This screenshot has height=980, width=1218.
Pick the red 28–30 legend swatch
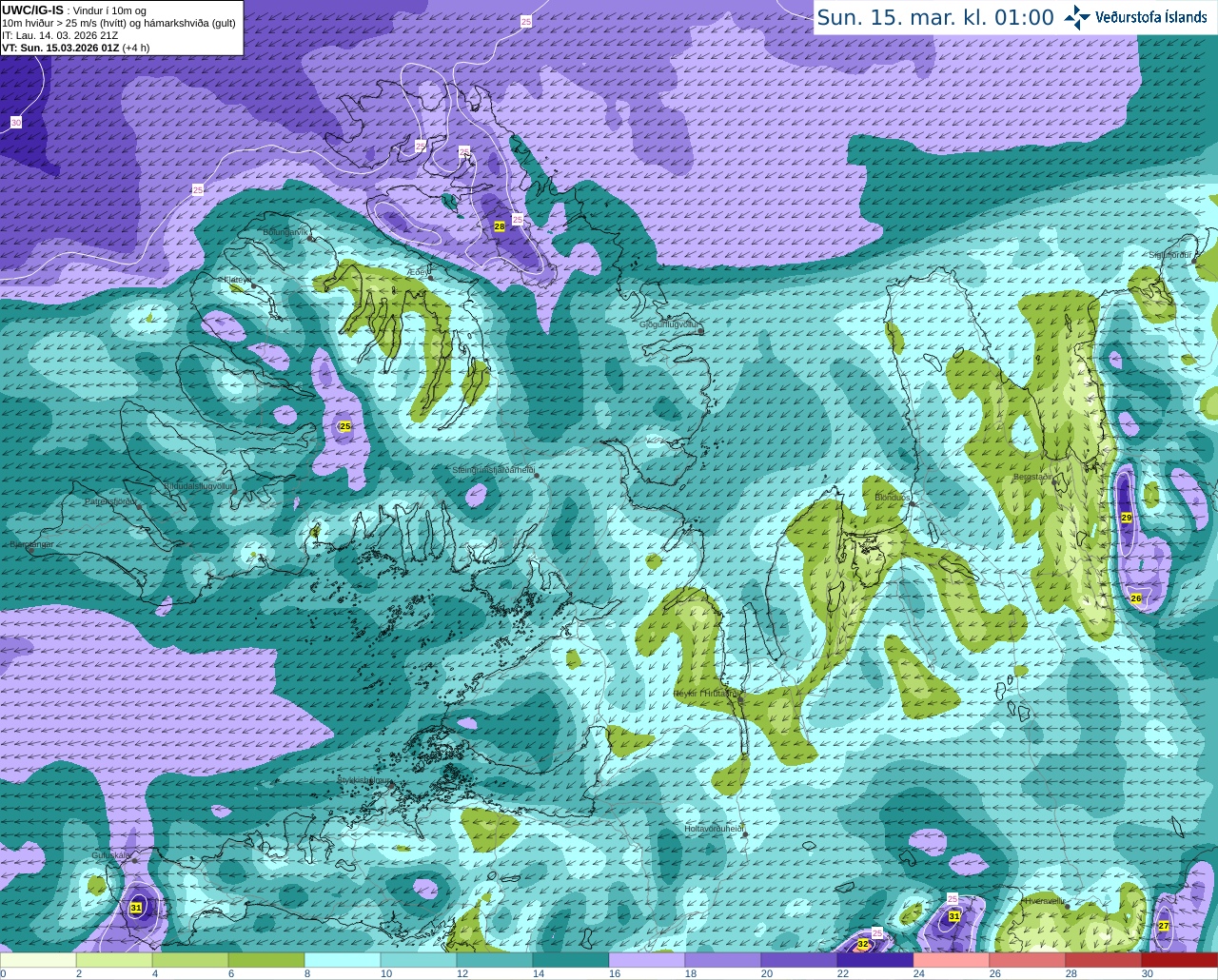tap(1104, 960)
